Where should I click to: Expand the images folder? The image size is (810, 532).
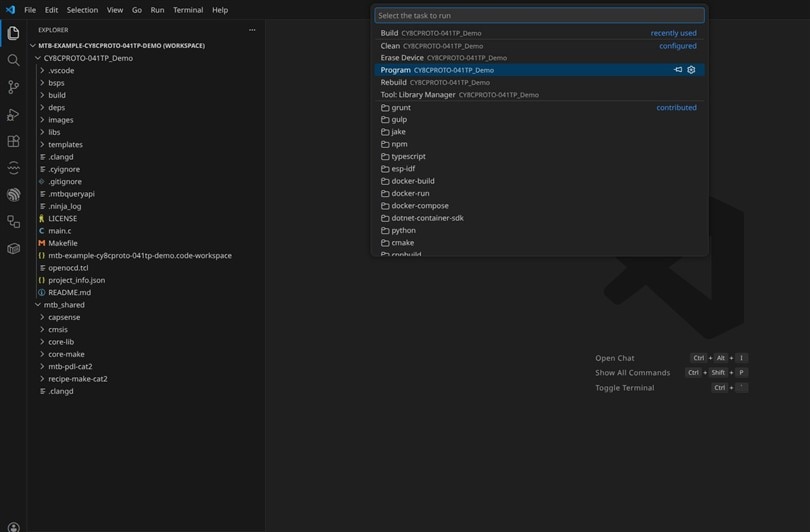tap(42, 120)
